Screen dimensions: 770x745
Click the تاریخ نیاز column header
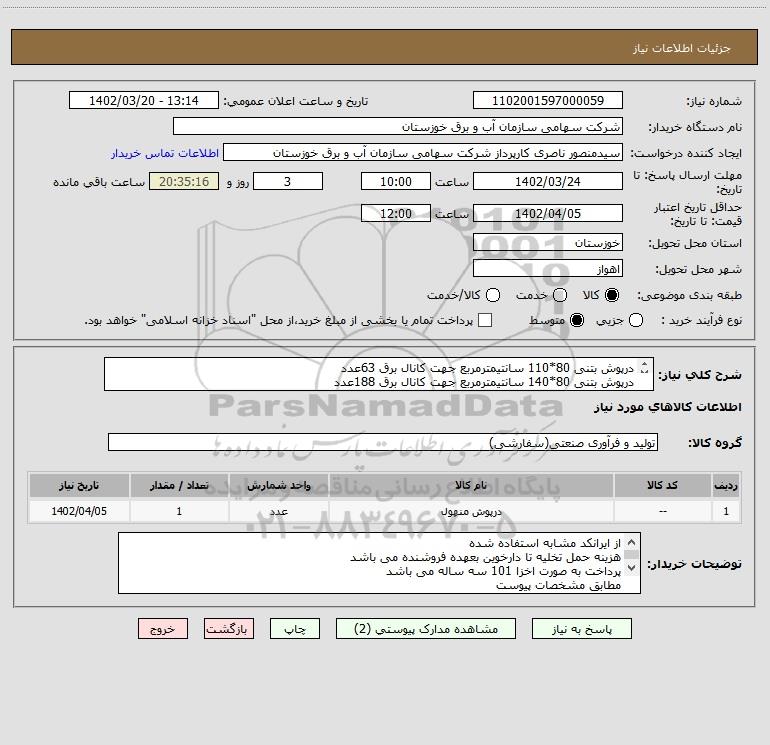click(x=79, y=485)
